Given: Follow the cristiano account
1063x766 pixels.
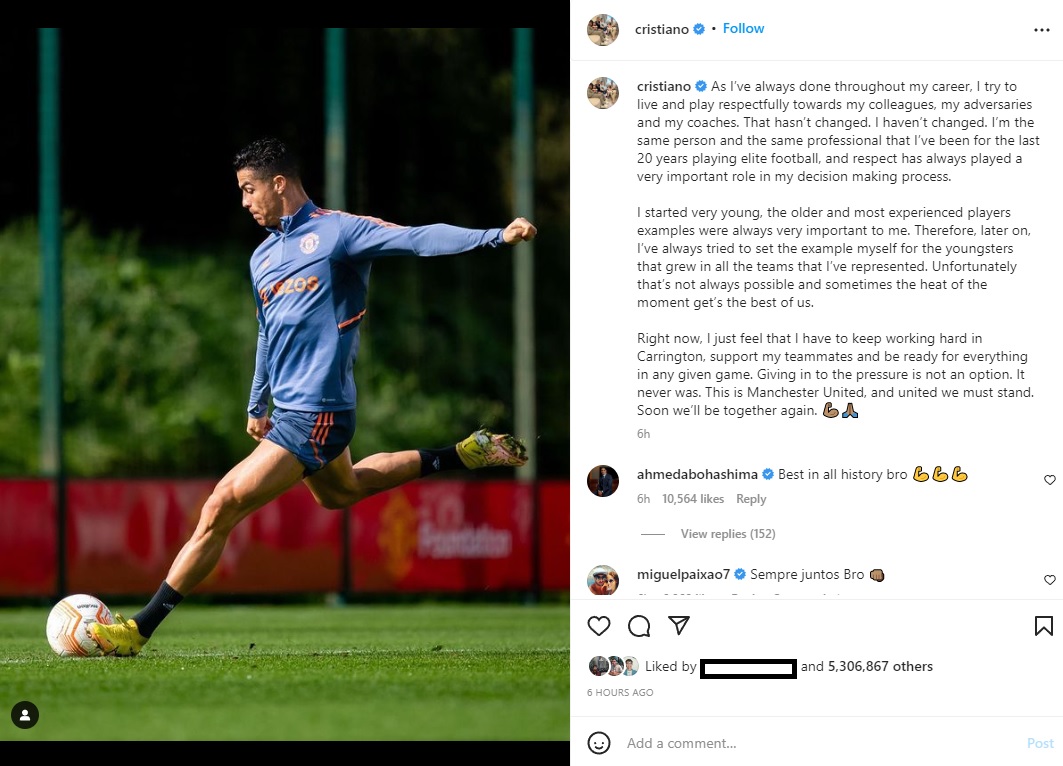Looking at the screenshot, I should pos(743,29).
